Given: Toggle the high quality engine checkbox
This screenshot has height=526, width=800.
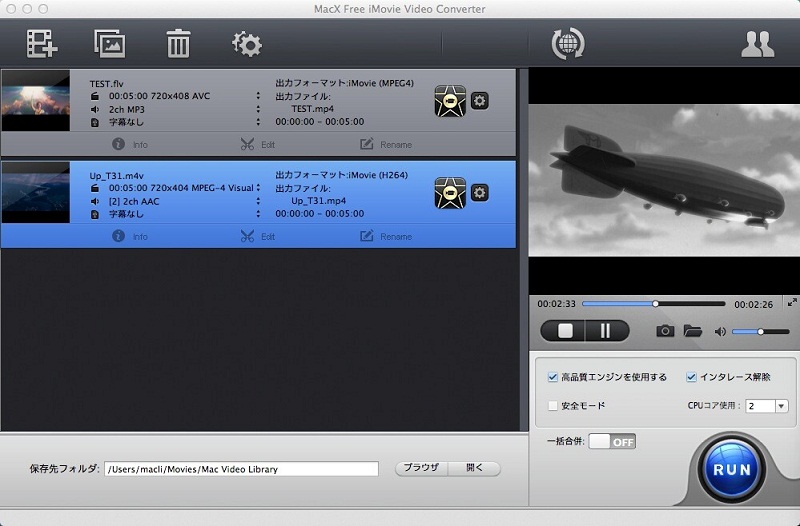Looking at the screenshot, I should click(553, 377).
